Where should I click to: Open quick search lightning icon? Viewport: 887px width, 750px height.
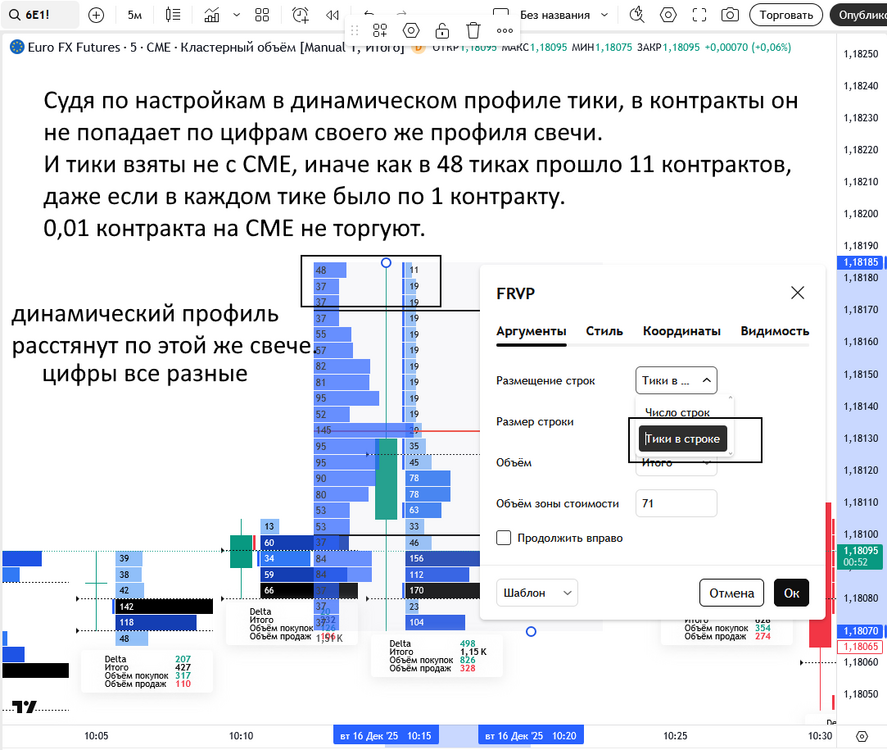coord(637,15)
